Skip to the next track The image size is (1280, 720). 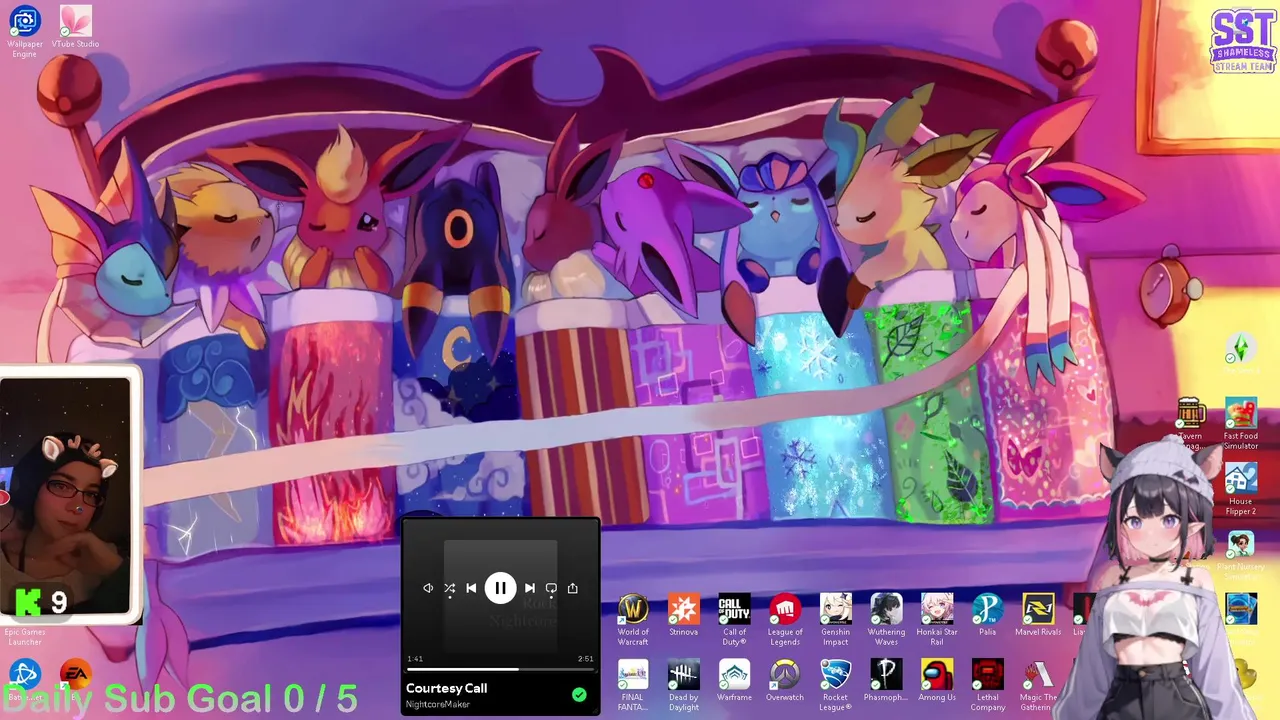[530, 588]
